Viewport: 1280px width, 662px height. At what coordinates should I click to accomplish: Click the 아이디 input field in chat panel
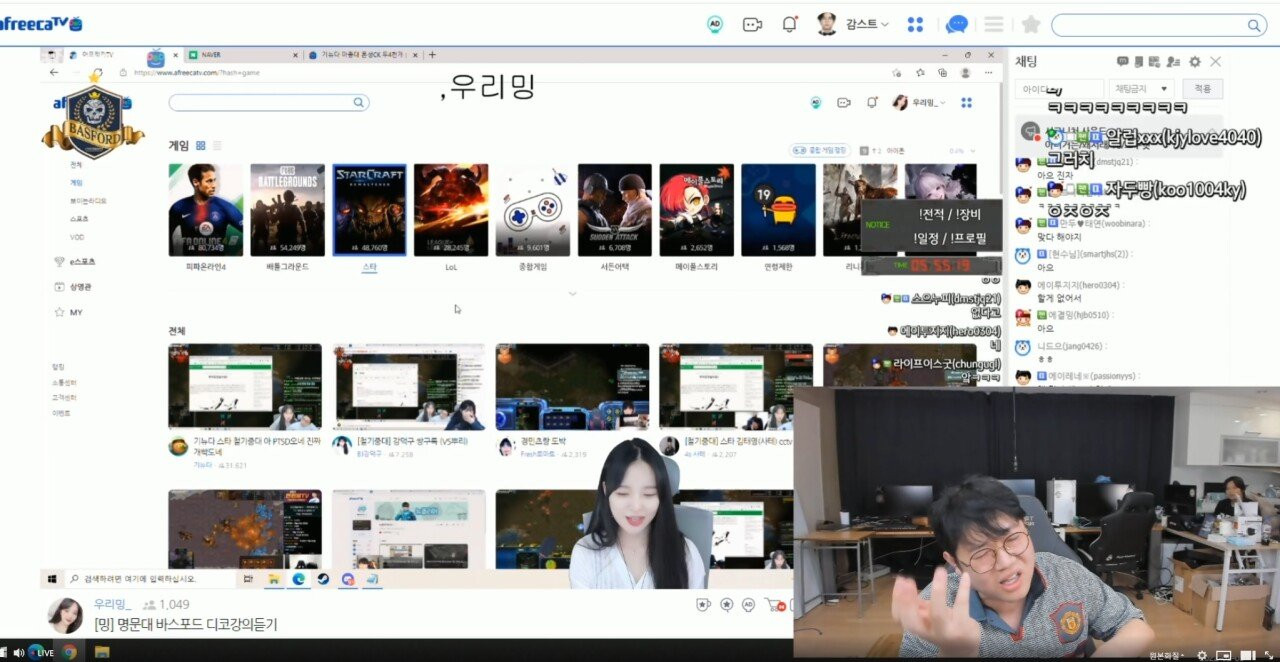(x=1060, y=89)
